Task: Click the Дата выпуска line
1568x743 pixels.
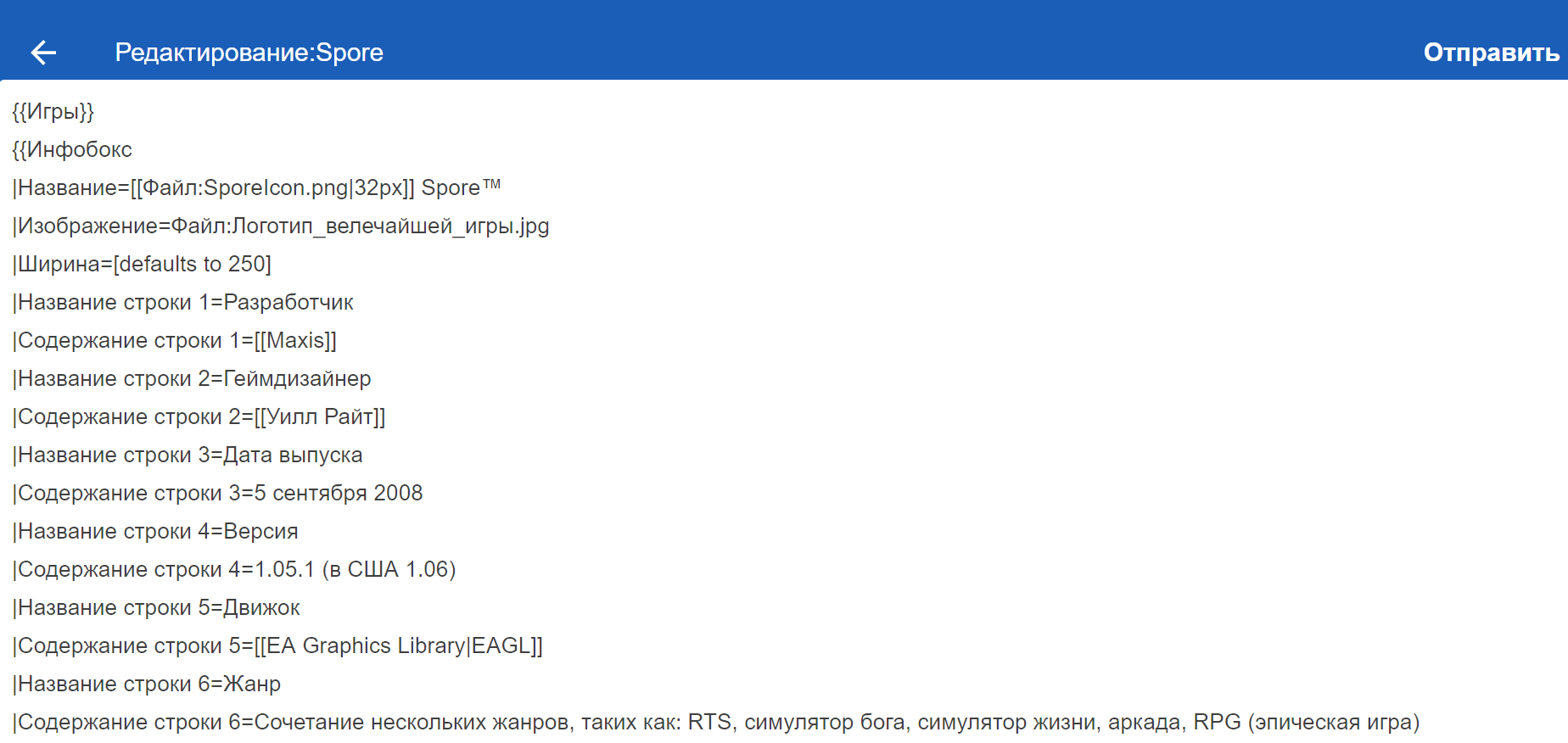Action: coord(188,455)
